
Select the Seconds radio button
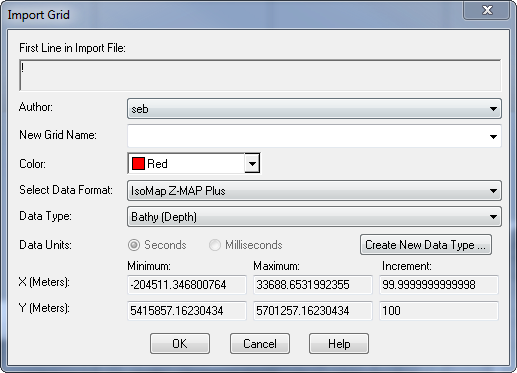pos(134,245)
